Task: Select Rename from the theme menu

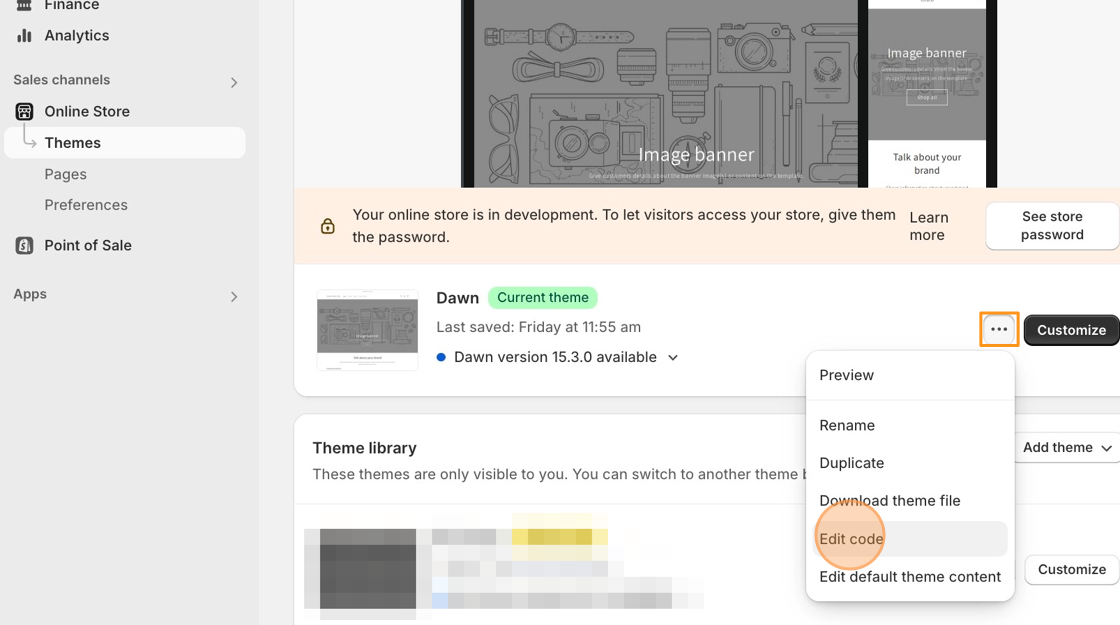Action: (847, 425)
